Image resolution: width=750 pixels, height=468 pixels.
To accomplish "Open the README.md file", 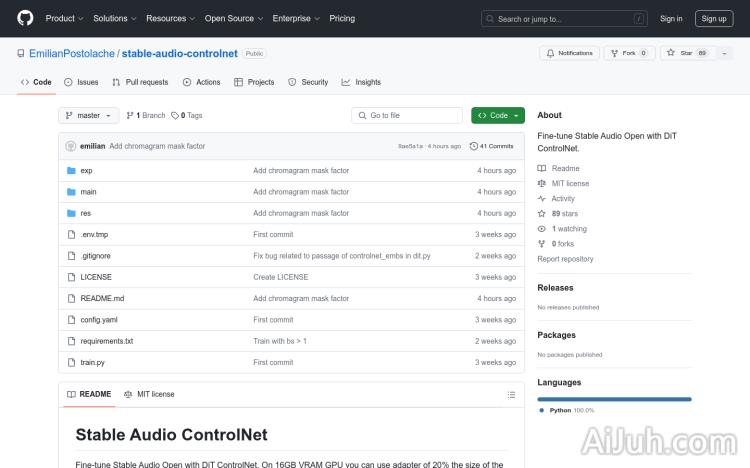I will pyautogui.click(x=102, y=299).
